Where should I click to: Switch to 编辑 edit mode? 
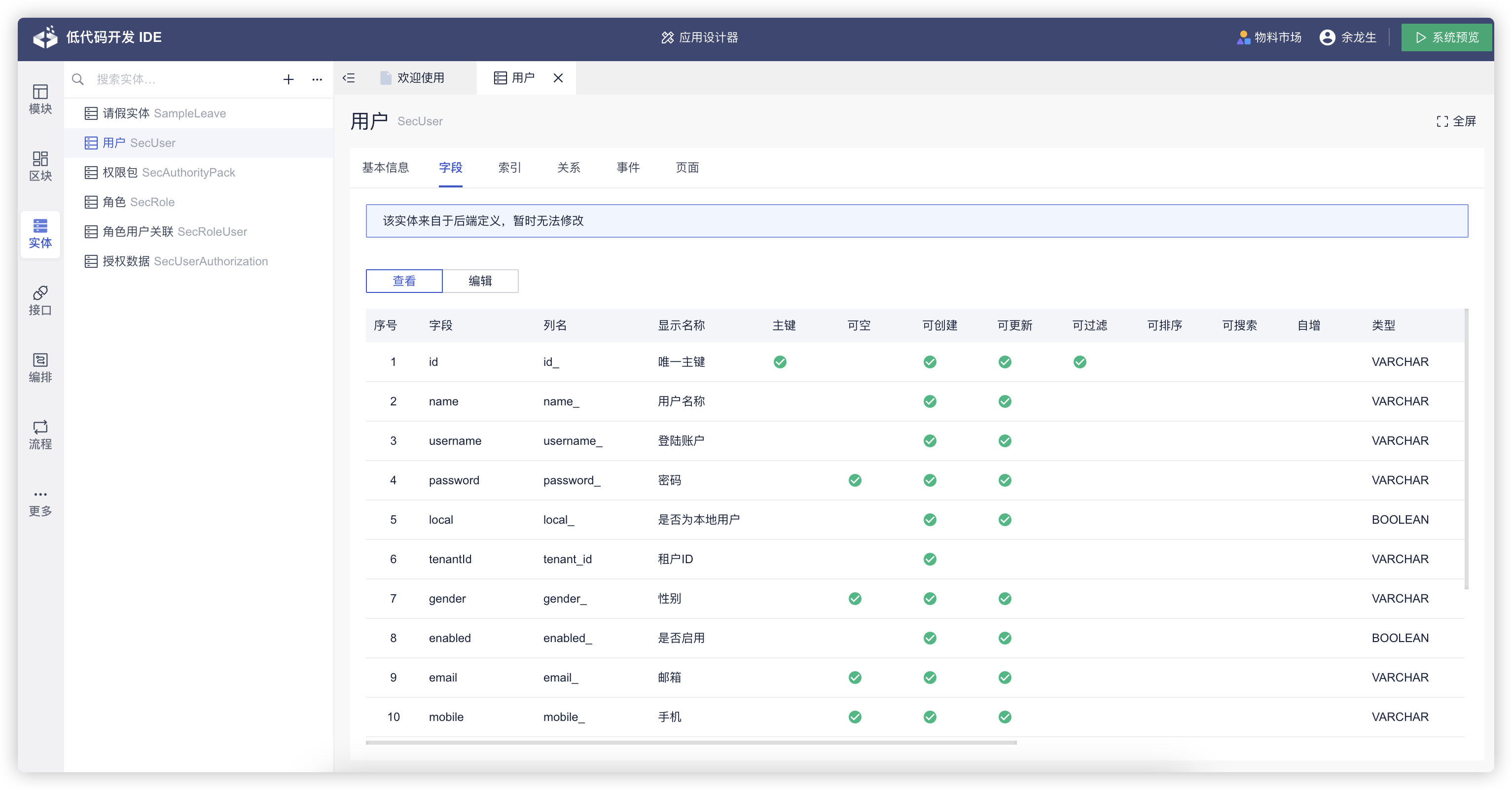pos(480,281)
